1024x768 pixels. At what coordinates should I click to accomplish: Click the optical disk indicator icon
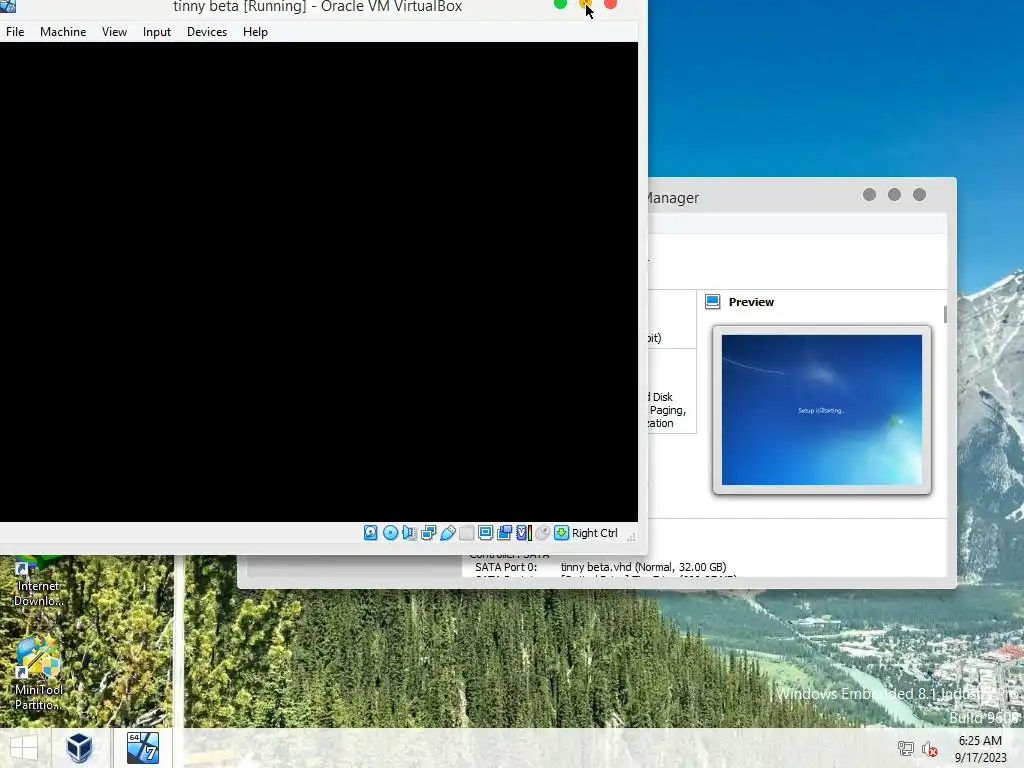coord(390,533)
